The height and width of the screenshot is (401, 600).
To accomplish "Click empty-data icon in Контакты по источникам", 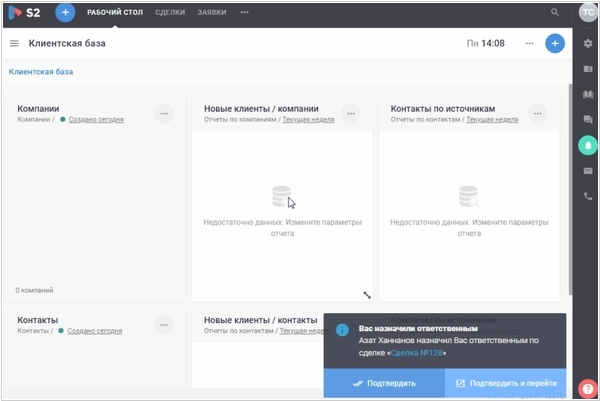I will tap(469, 196).
